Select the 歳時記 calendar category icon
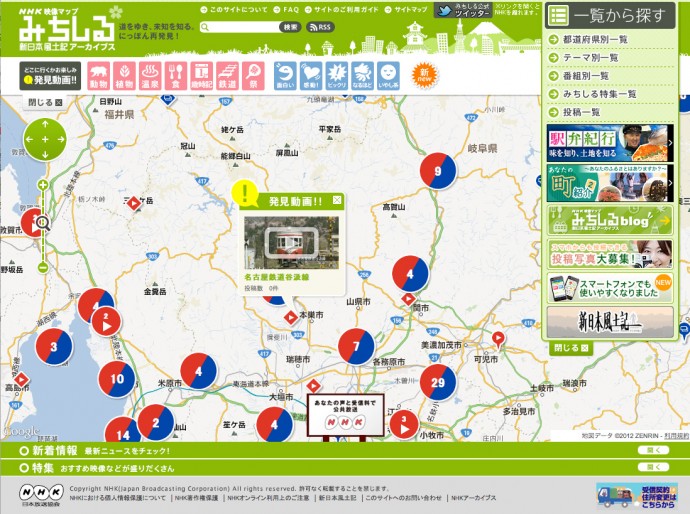The image size is (690, 514). pos(202,76)
